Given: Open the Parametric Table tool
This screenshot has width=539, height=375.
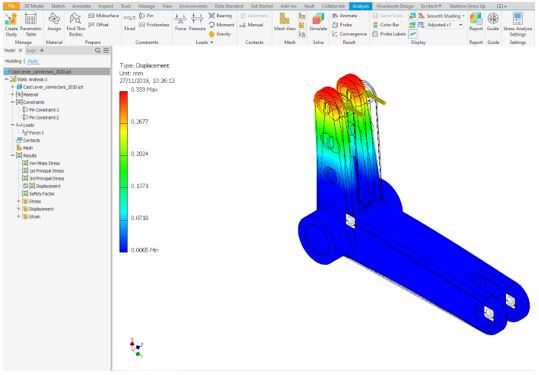Looking at the screenshot, I should tap(31, 25).
